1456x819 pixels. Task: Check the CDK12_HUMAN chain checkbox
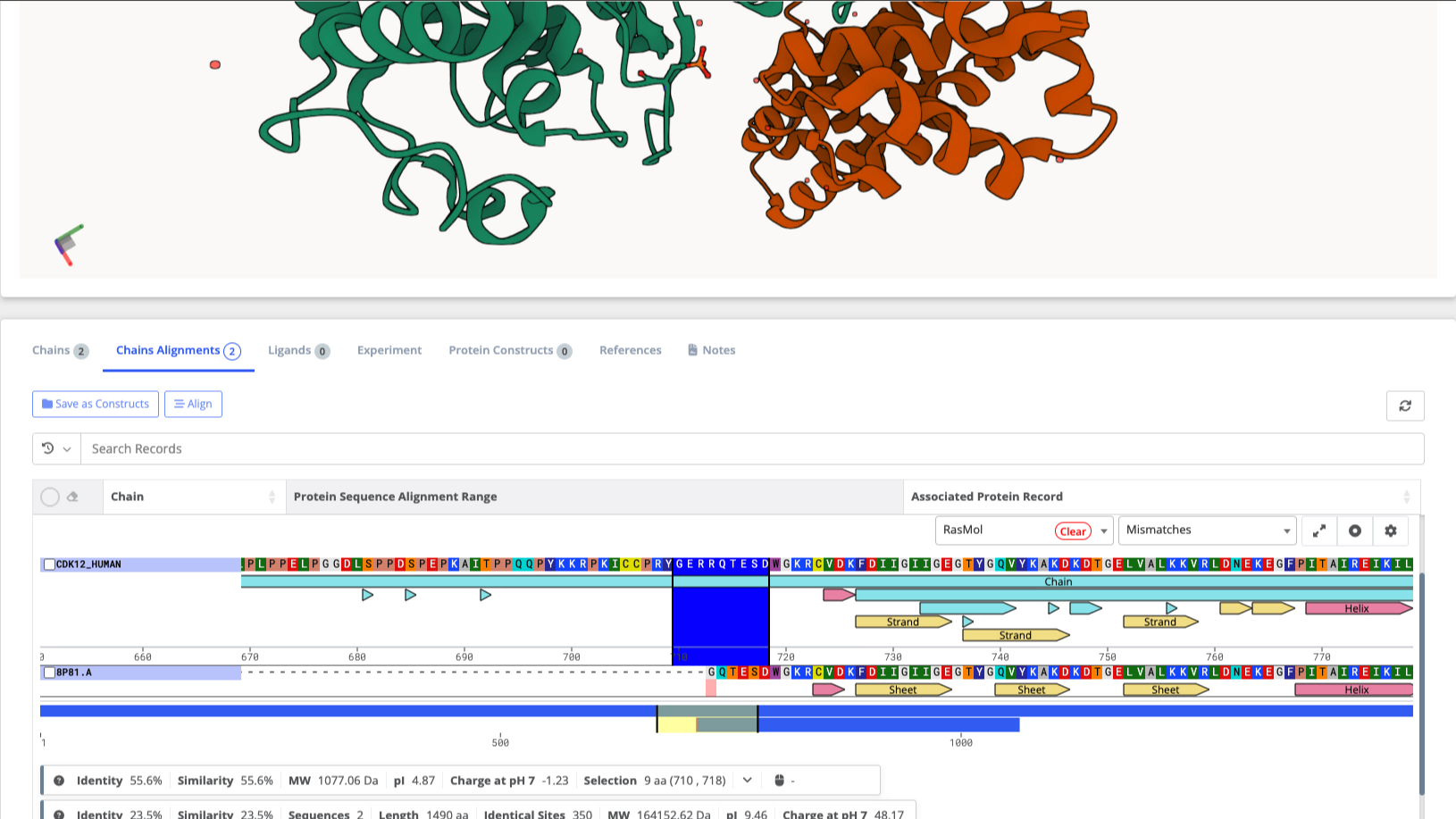pyautogui.click(x=48, y=564)
